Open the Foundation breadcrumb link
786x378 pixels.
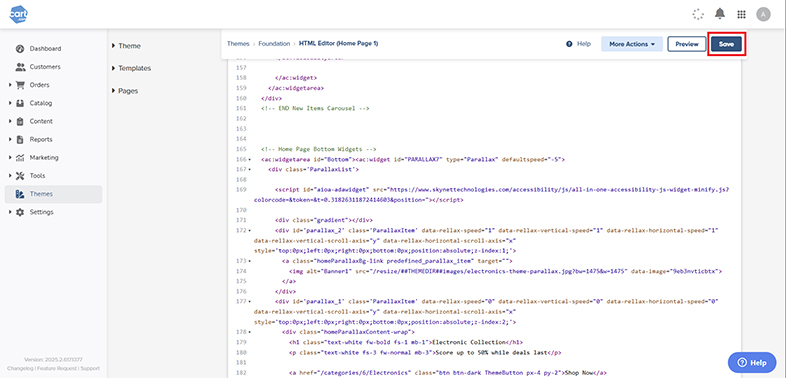click(x=274, y=44)
